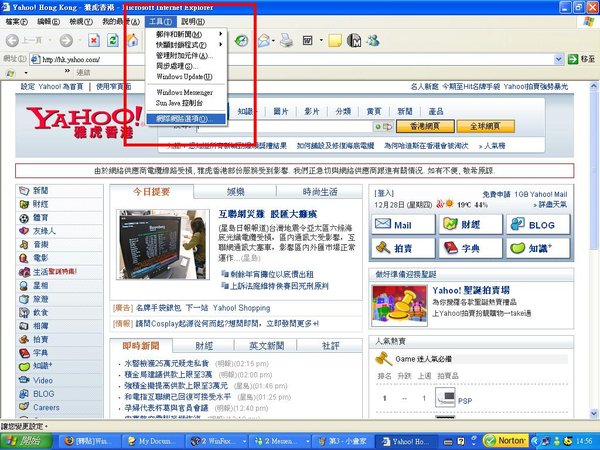Click the Edit with Word toolbar icon
The image size is (600, 450).
308,40
